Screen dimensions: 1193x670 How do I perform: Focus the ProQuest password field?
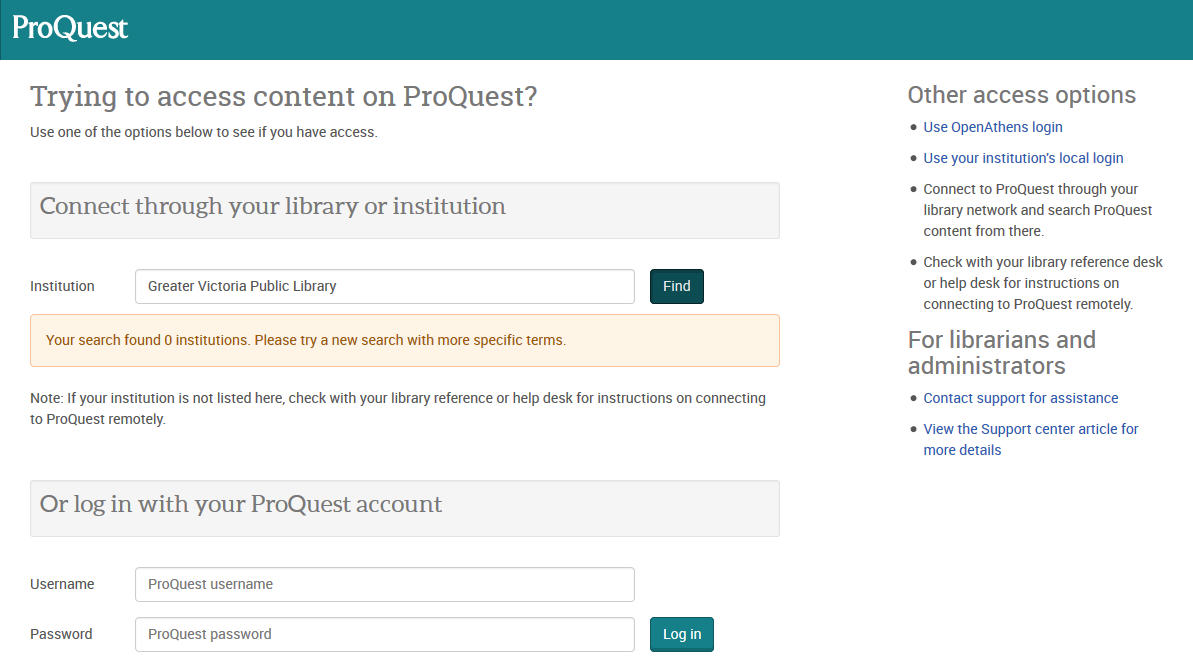point(384,634)
